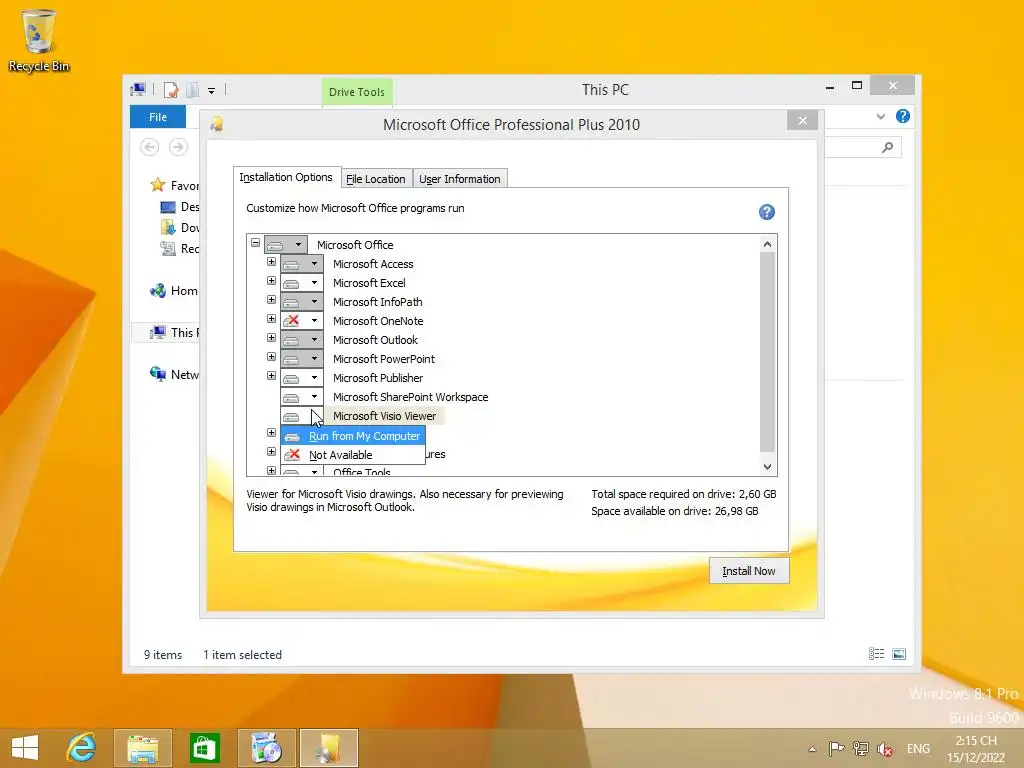Open the SharePoint Workspace install option dropdown
Viewport: 1024px width, 768px height.
pos(302,396)
